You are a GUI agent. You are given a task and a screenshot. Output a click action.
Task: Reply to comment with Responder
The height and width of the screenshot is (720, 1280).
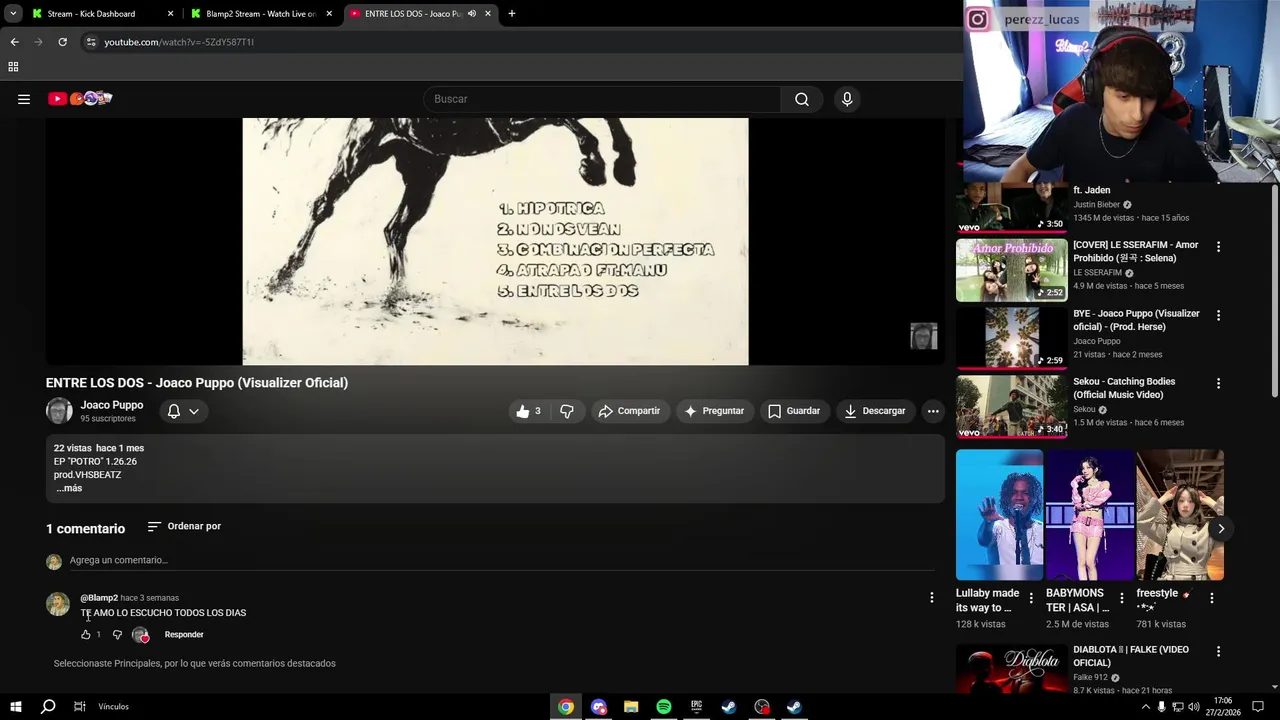point(184,635)
